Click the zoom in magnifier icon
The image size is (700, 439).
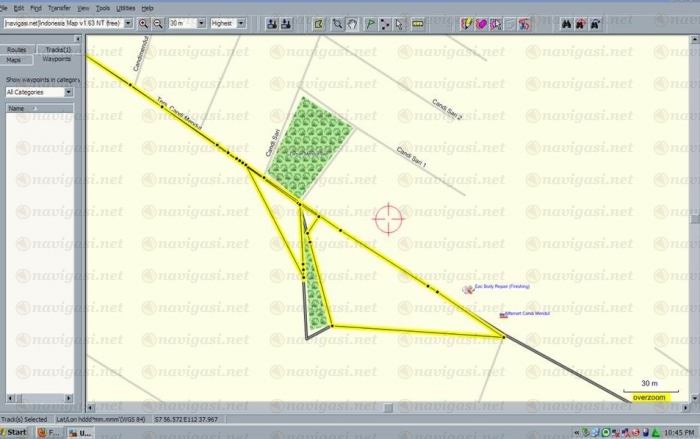coord(144,22)
